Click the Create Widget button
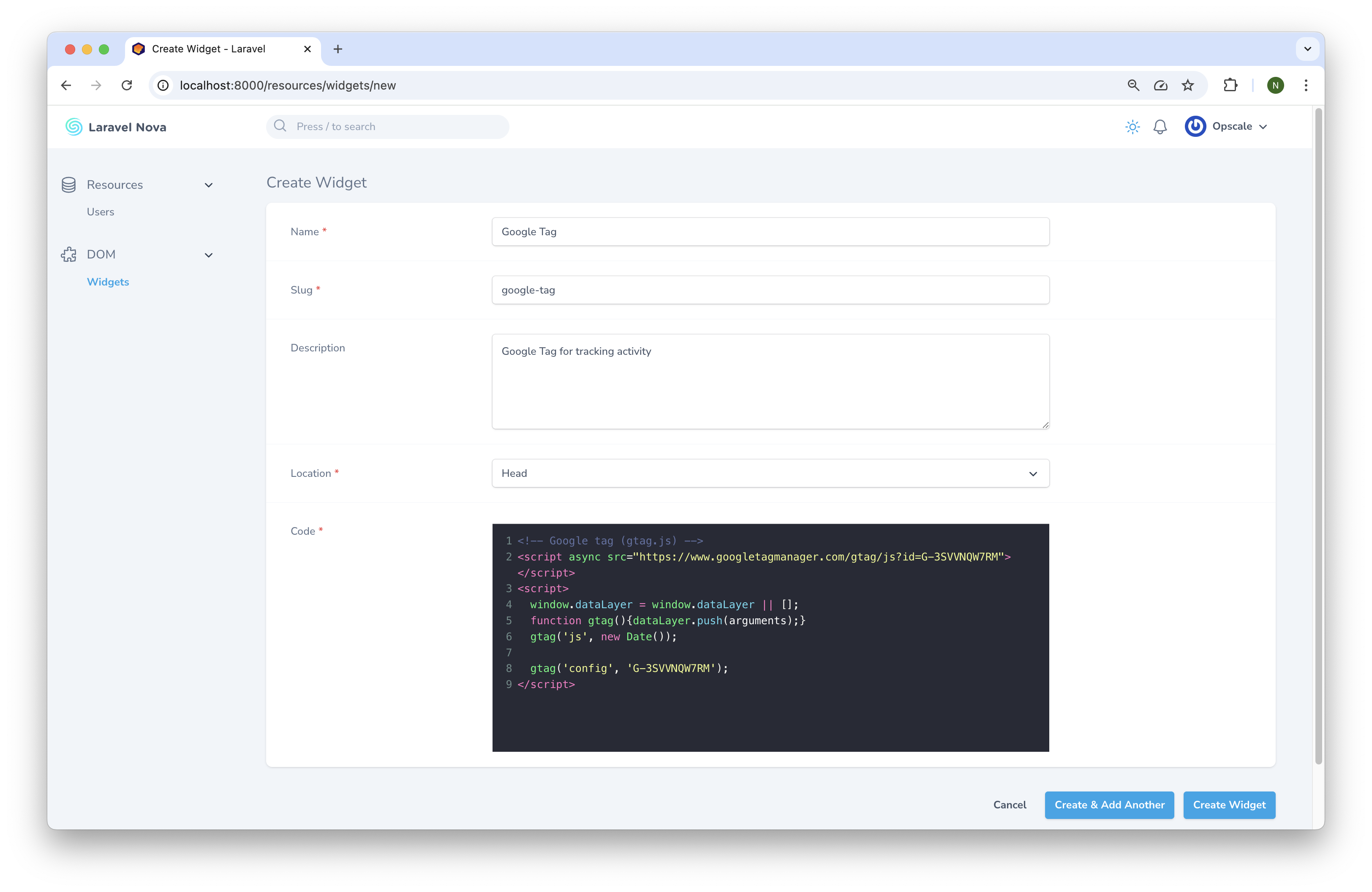The width and height of the screenshot is (1372, 892). tap(1229, 805)
